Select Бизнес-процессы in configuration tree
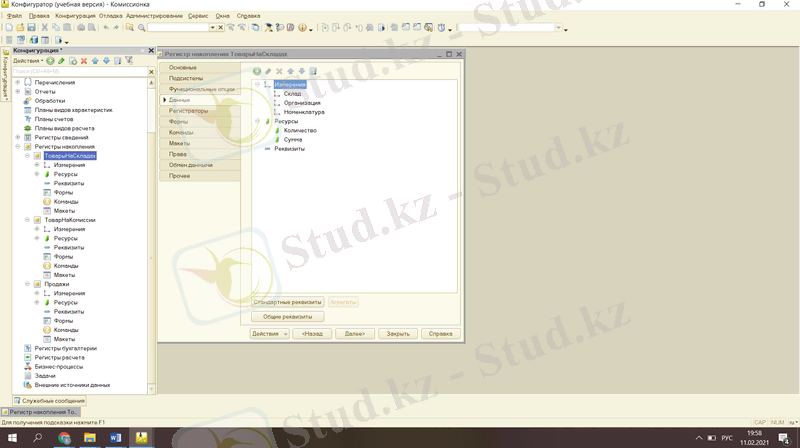 point(59,367)
